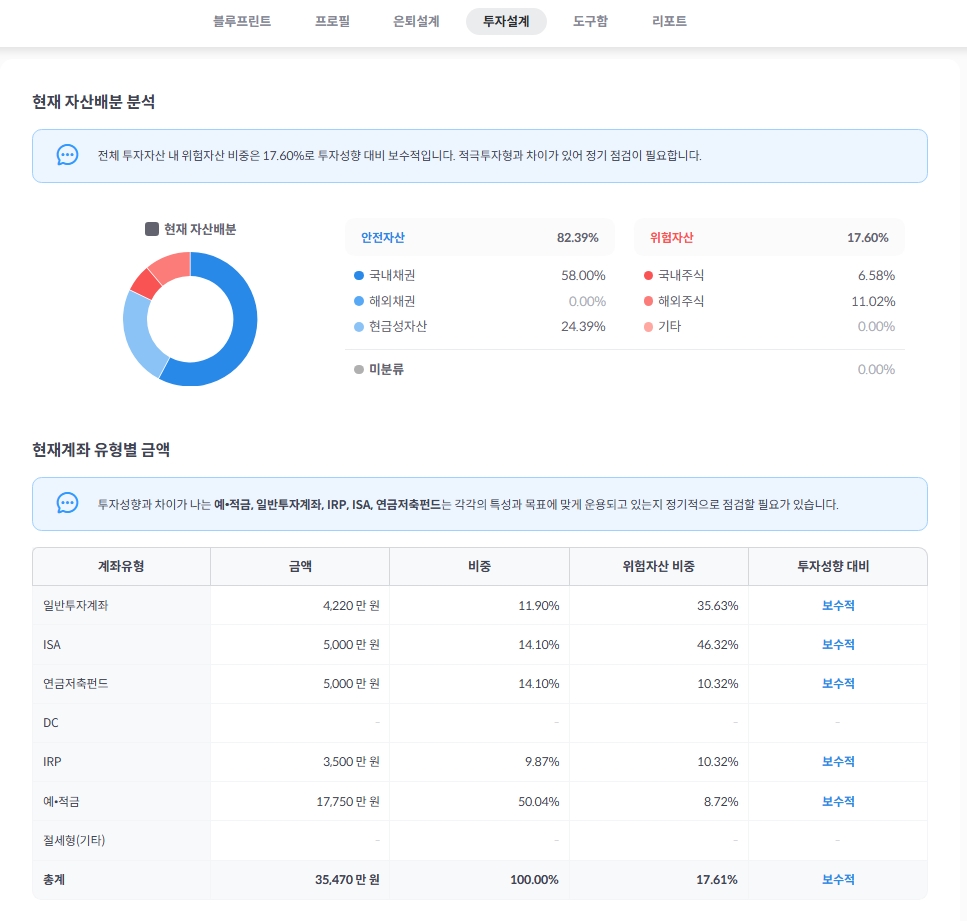This screenshot has width=967, height=921.
Task: Click the 위험자산 17.60% summary header
Action: [770, 237]
